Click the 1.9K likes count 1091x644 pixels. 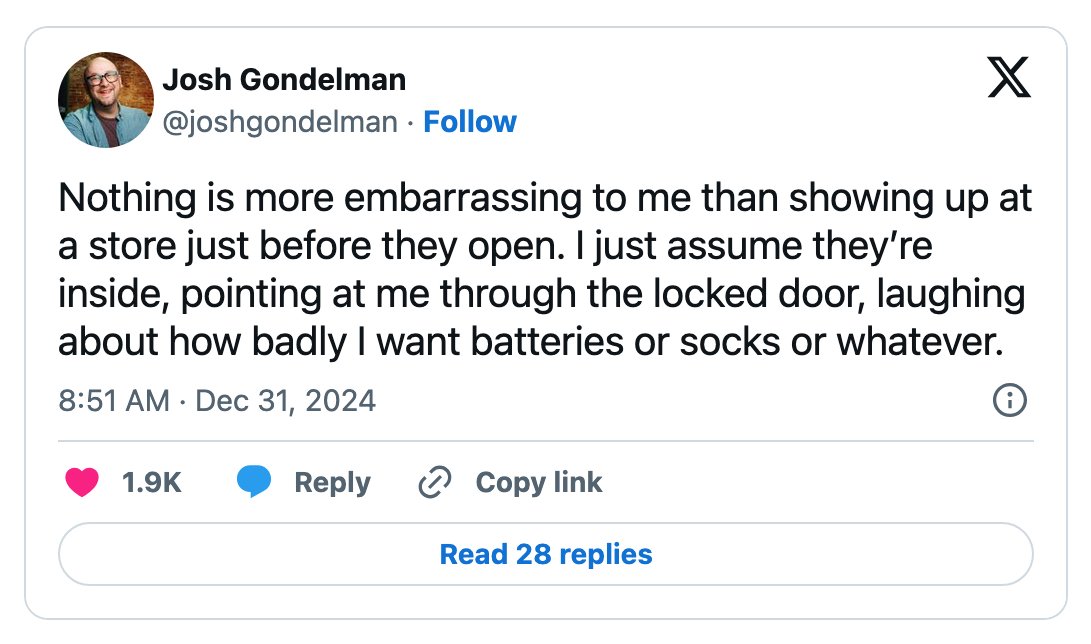point(152,482)
